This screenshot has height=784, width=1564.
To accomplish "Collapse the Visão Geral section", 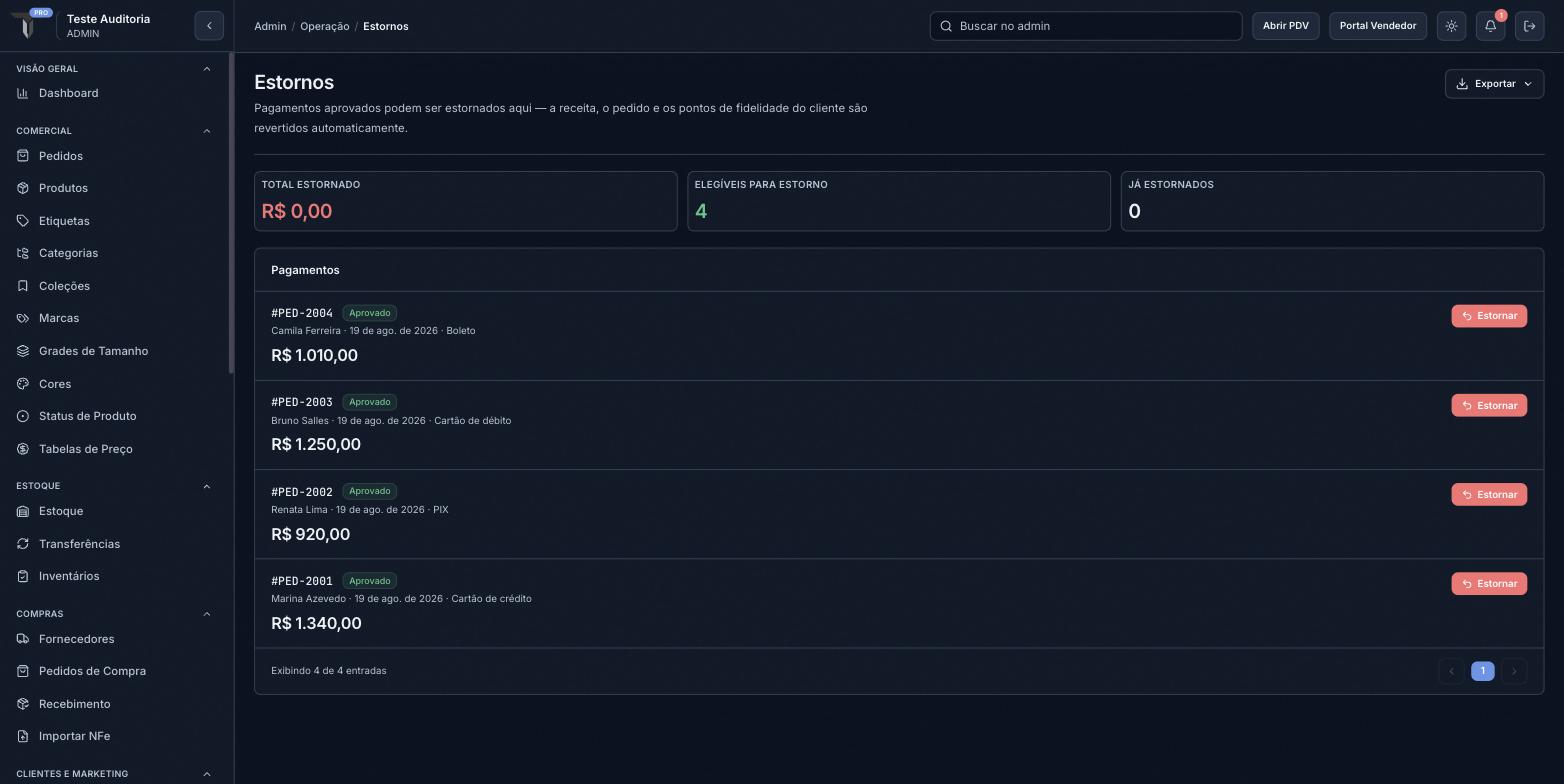I will [x=207, y=69].
